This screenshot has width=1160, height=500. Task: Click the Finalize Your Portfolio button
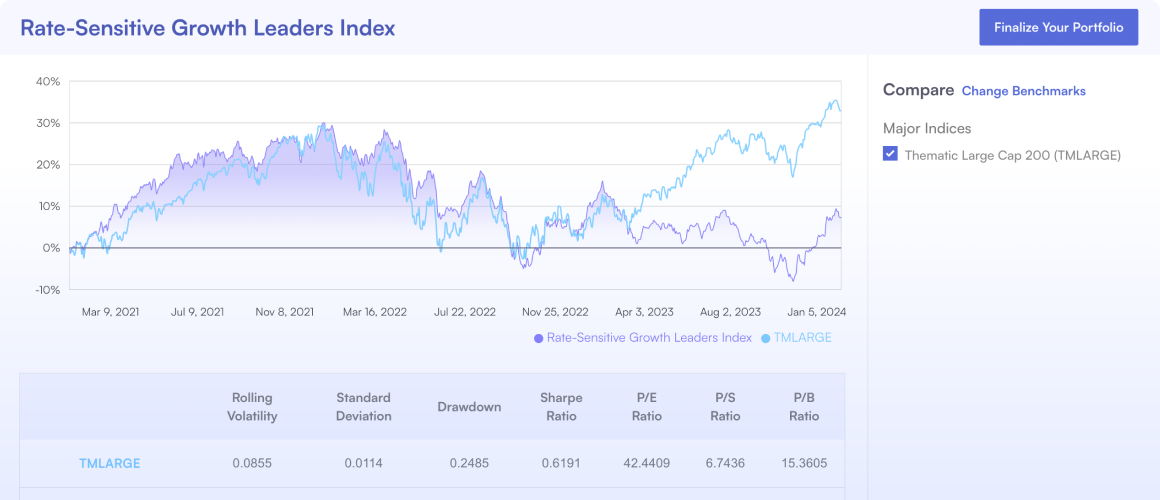pyautogui.click(x=1058, y=28)
